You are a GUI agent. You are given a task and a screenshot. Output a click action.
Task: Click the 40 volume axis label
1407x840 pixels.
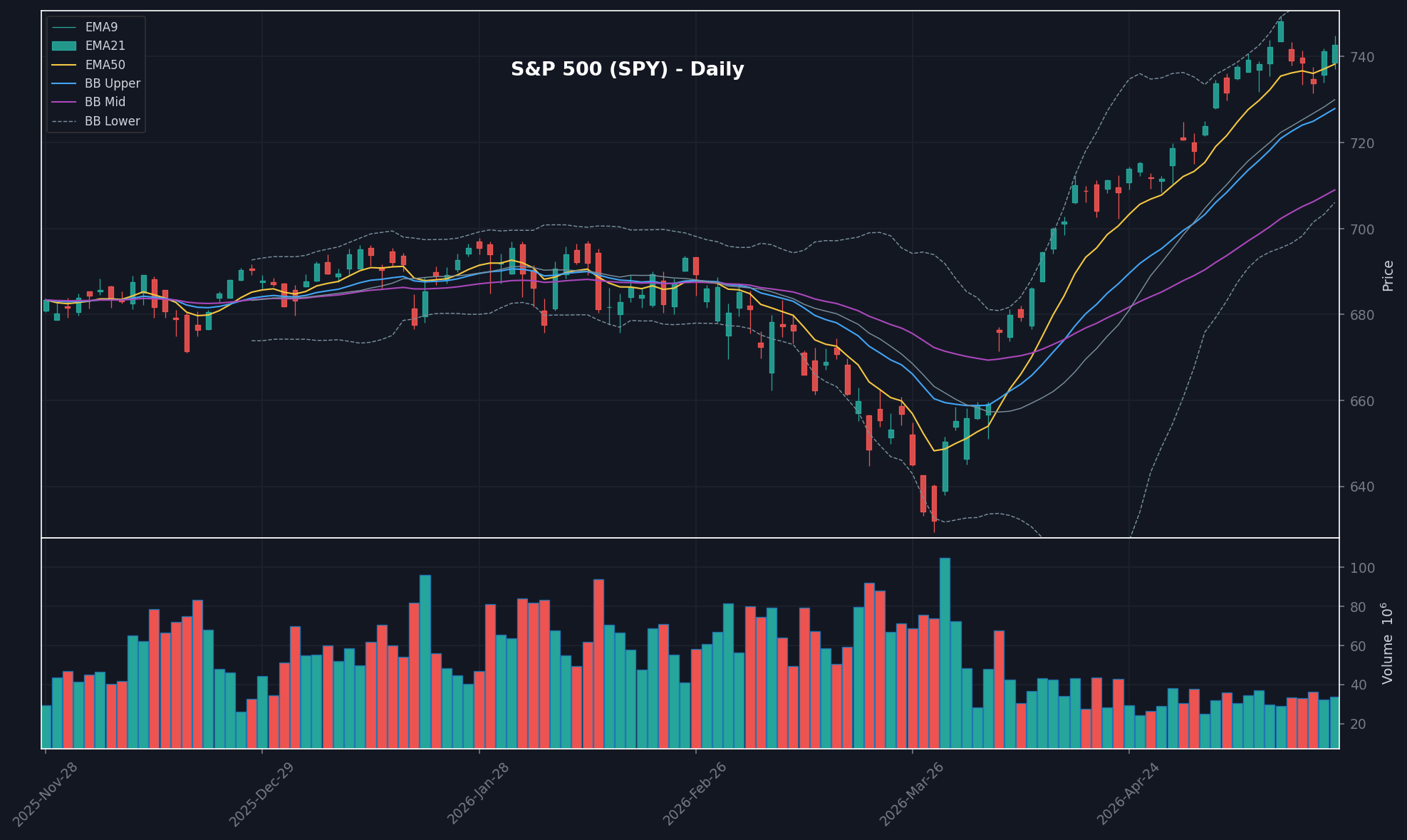pyautogui.click(x=1359, y=685)
